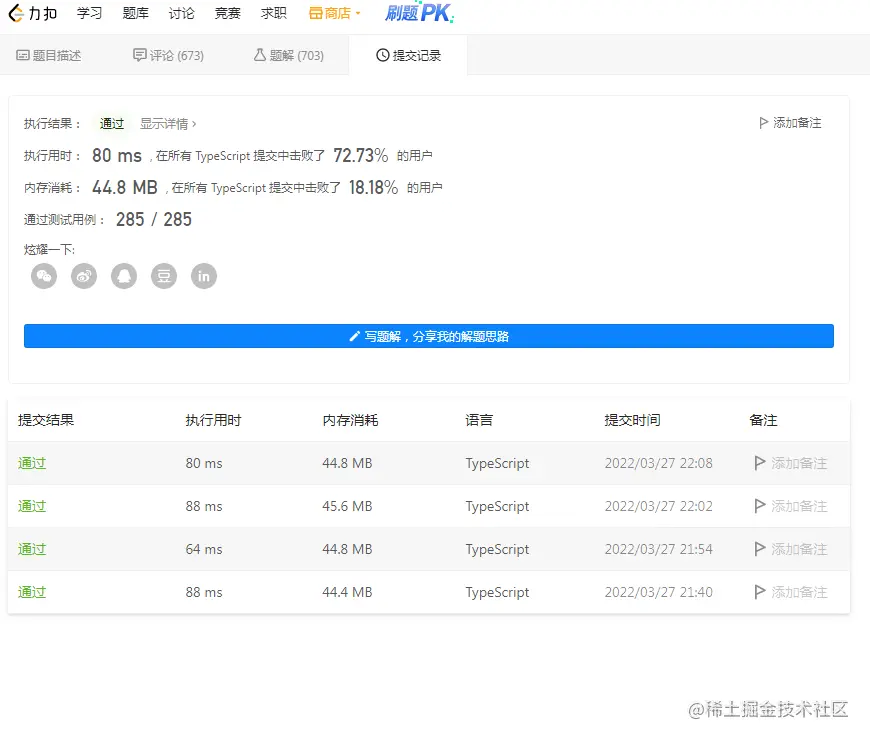The width and height of the screenshot is (870, 741).
Task: Click the 内存消耗 column header
Action: coord(350,420)
